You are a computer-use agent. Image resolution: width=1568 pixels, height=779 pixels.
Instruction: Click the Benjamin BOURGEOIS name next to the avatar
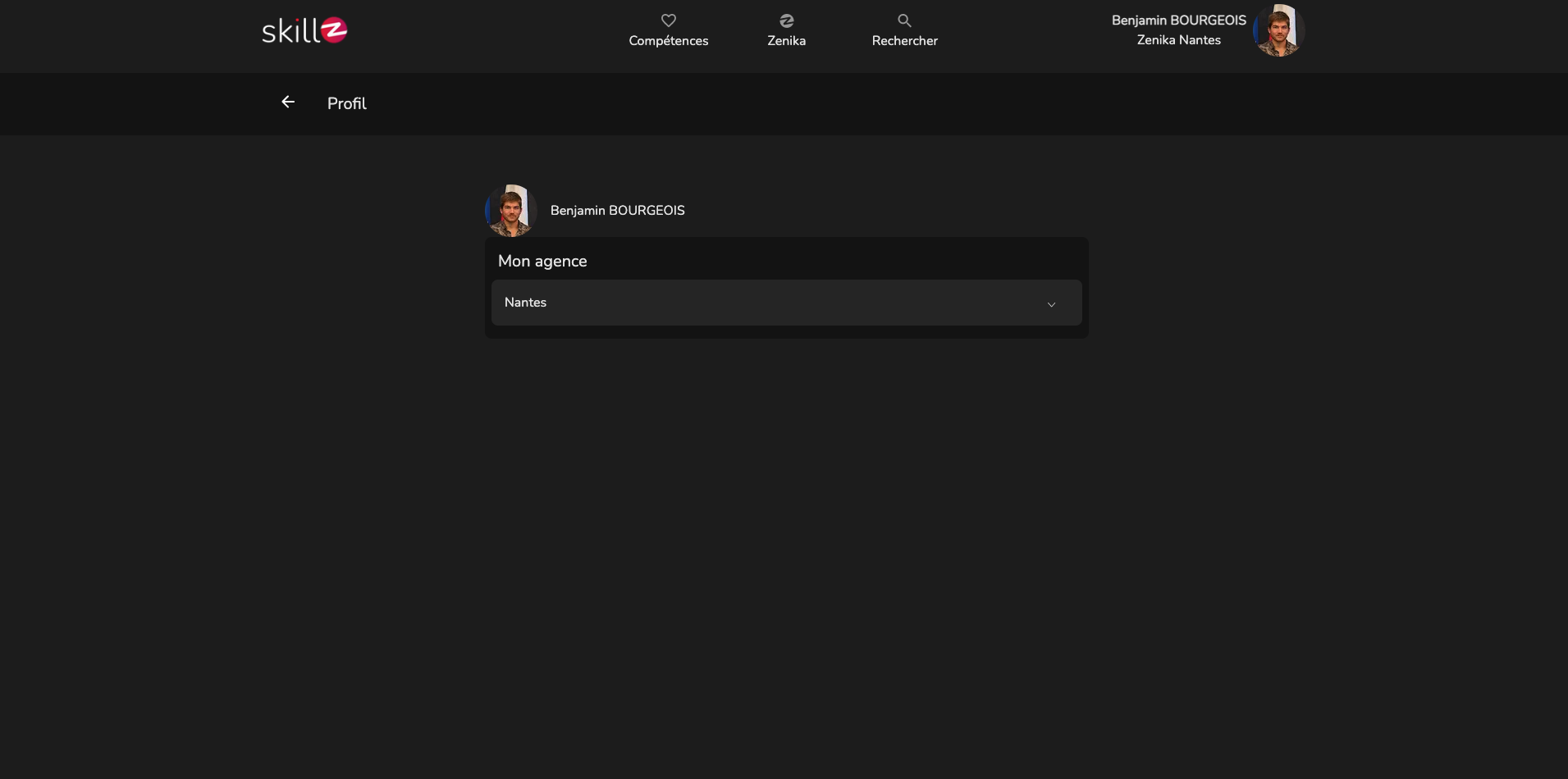[617, 210]
